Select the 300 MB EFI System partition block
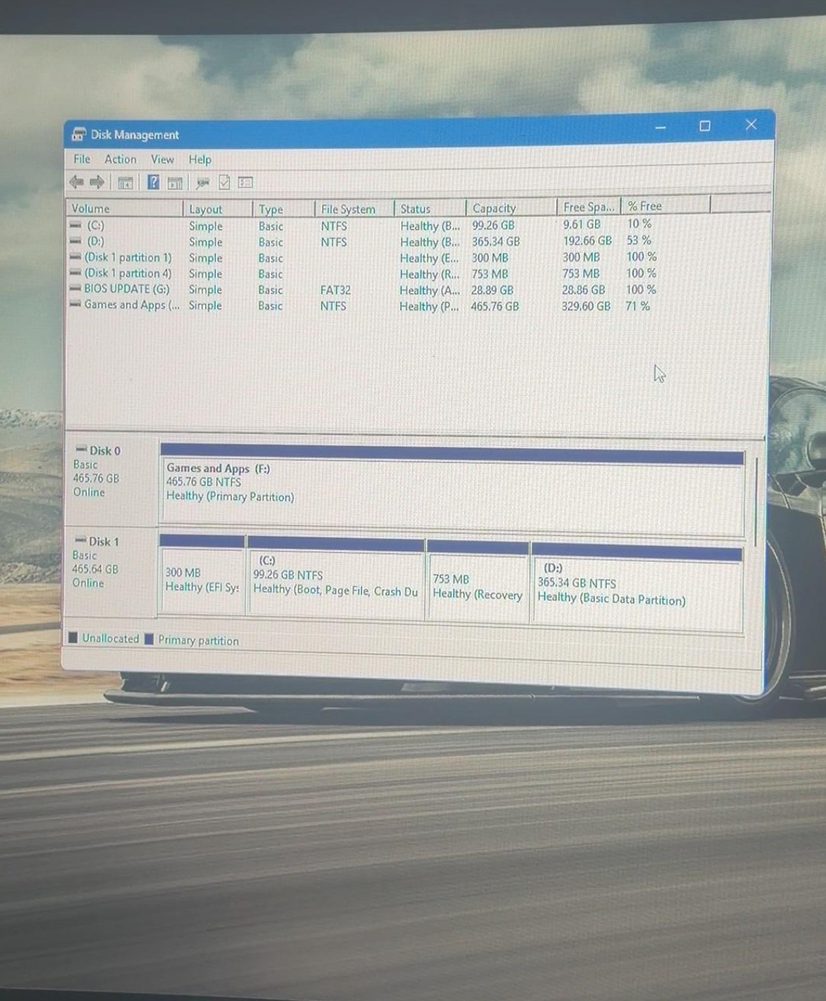826x1001 pixels. coord(202,575)
